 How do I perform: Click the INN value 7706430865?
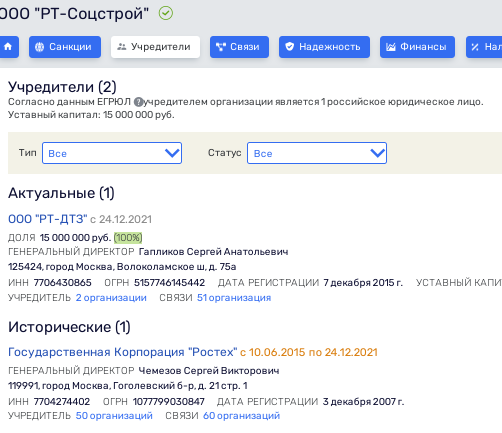[x=63, y=283]
